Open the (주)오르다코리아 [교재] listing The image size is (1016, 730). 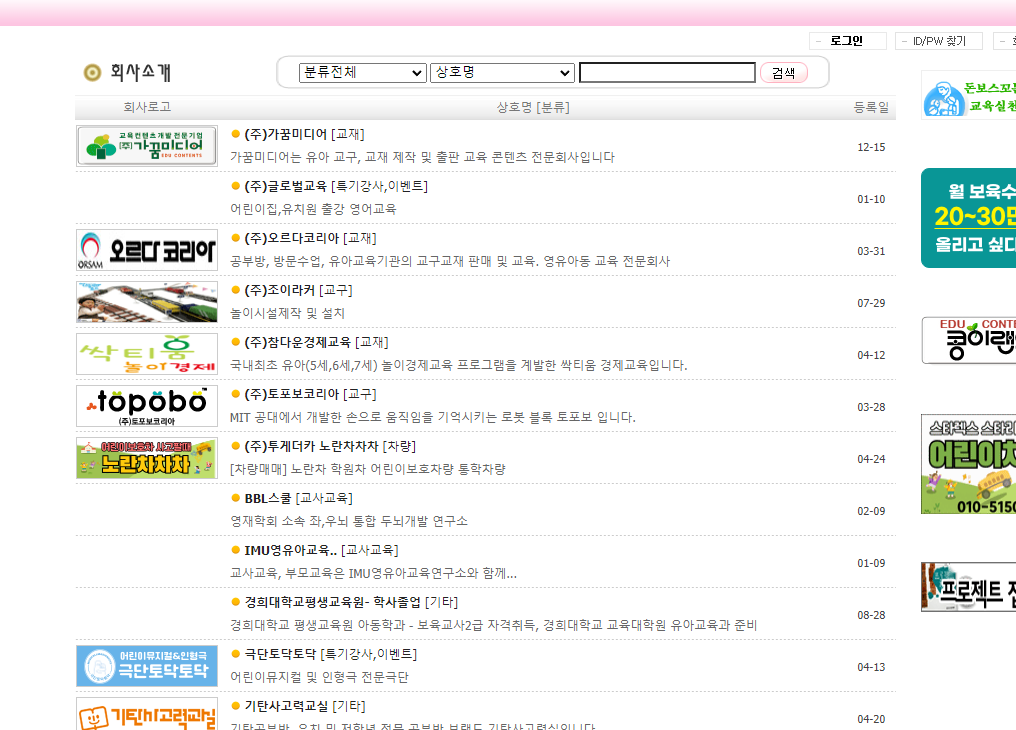[x=310, y=238]
